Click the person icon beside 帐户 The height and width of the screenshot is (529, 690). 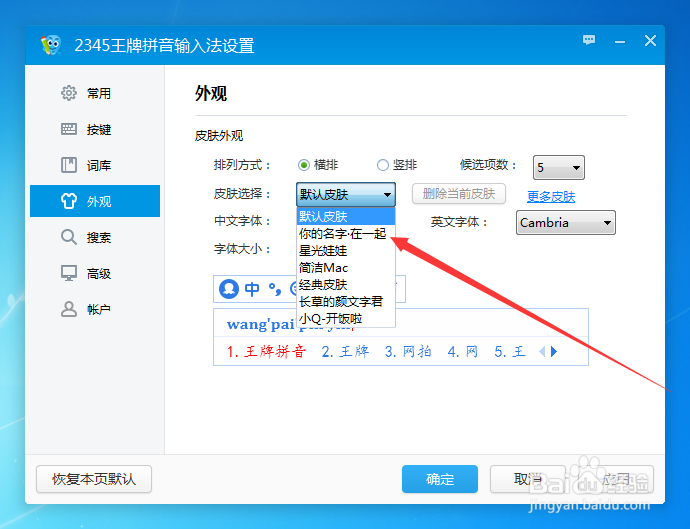pos(69,309)
